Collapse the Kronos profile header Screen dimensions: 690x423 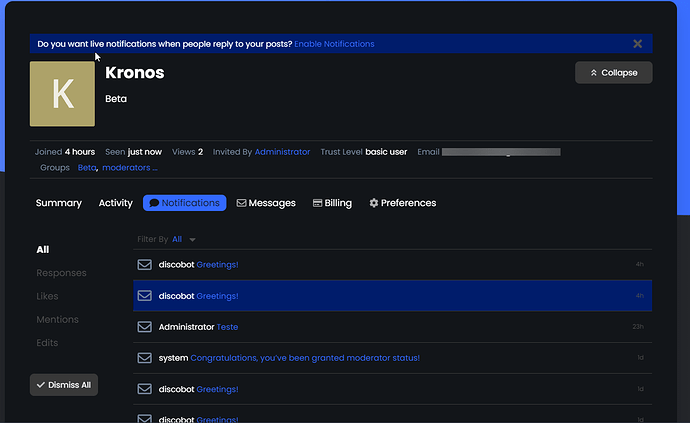(x=613, y=73)
